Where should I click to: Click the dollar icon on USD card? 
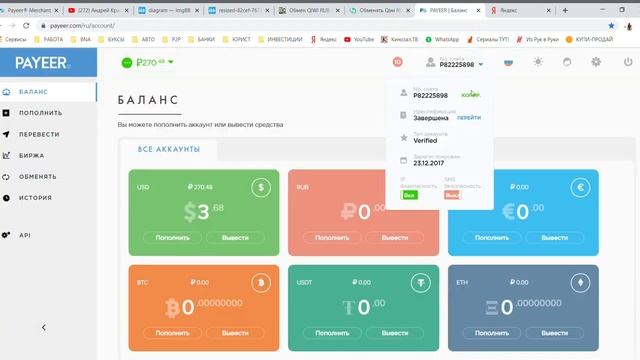point(261,188)
